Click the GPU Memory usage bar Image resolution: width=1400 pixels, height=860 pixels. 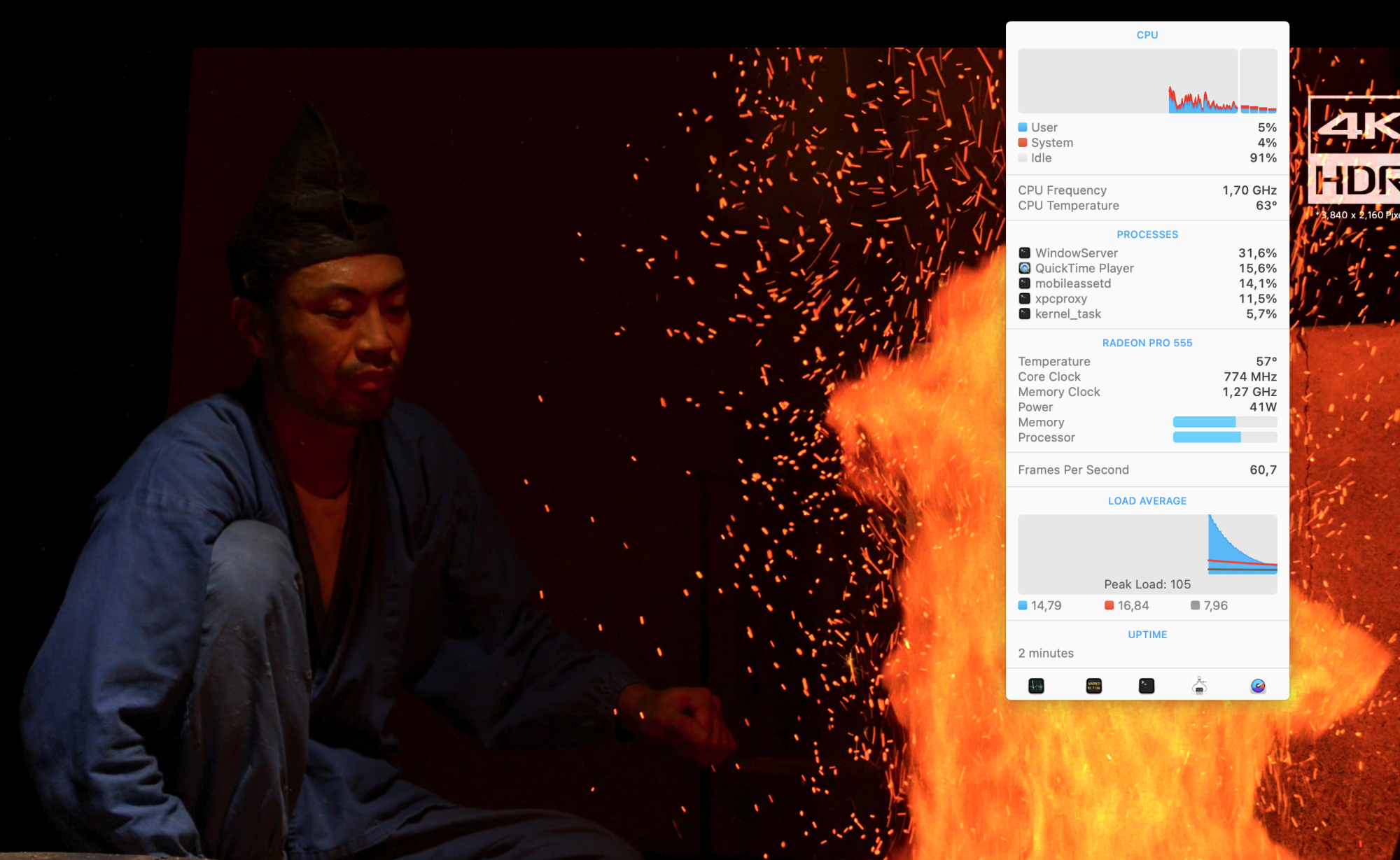(x=1224, y=422)
